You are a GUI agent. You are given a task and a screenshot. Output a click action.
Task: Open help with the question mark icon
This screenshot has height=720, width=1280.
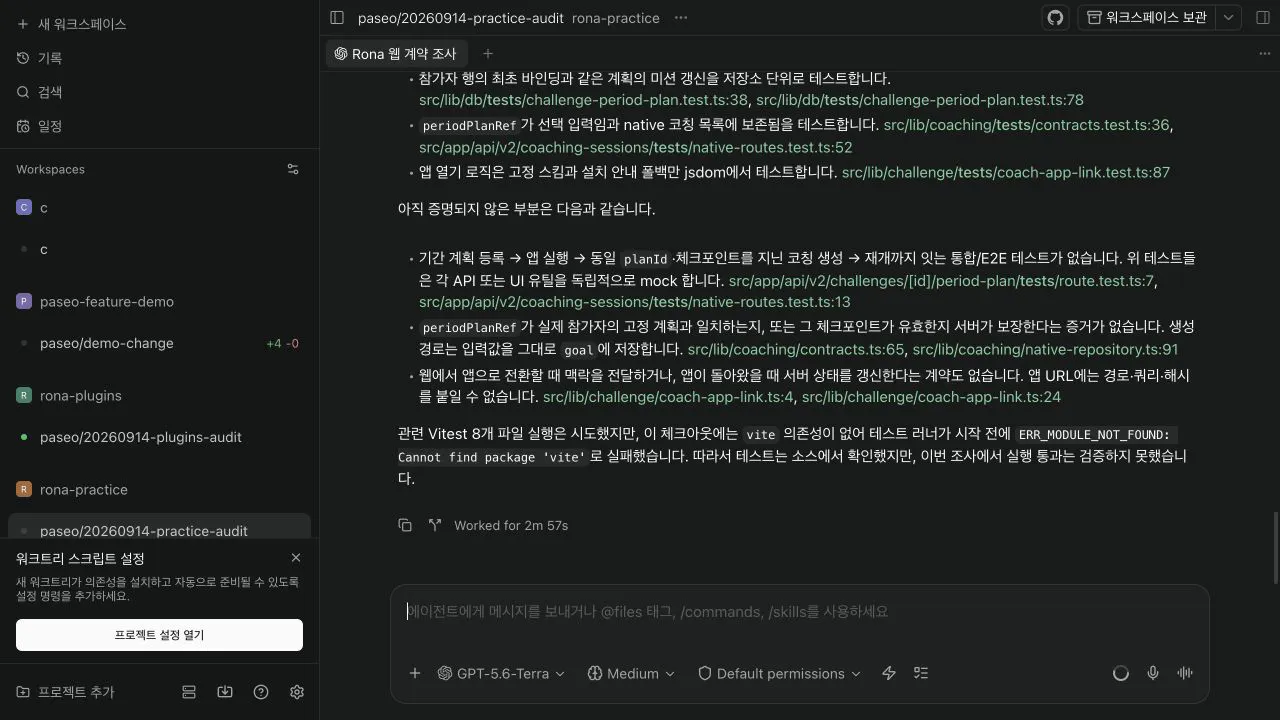[261, 692]
